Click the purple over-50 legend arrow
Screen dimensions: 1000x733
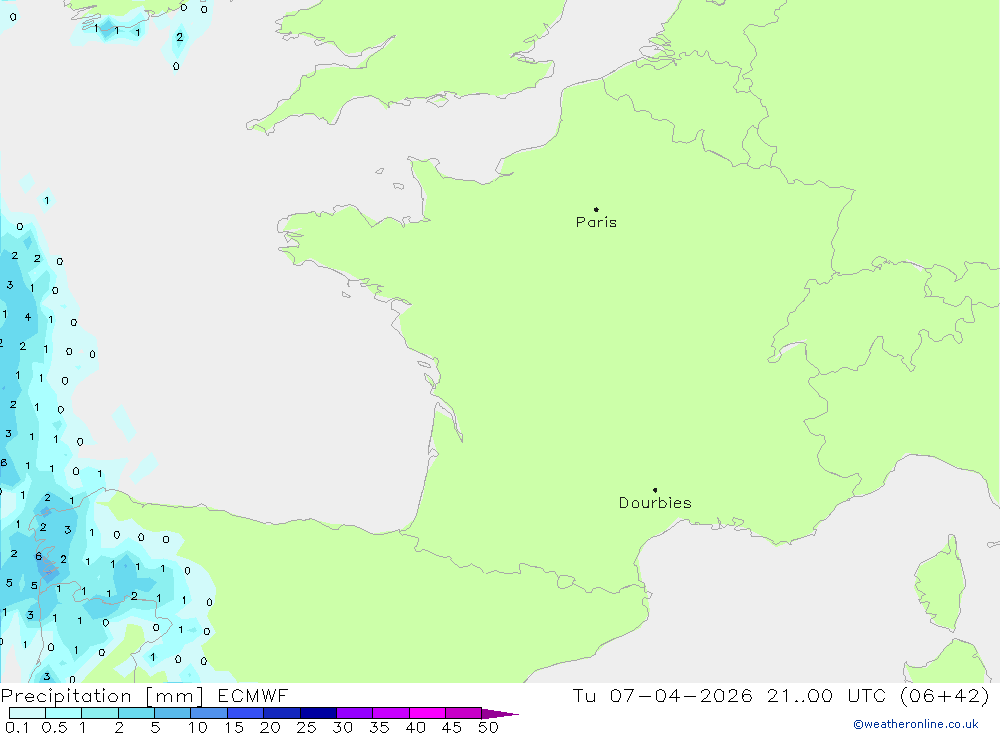[x=500, y=713]
